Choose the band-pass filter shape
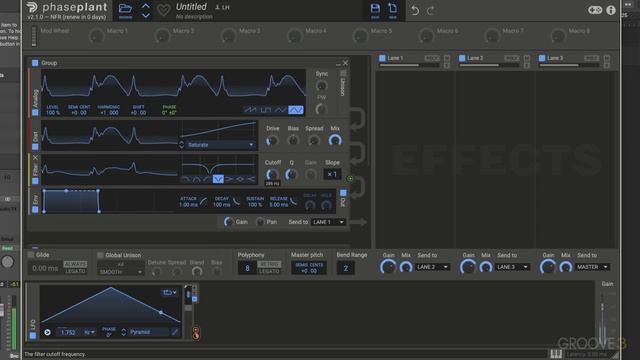The image size is (640, 360). coord(197,179)
